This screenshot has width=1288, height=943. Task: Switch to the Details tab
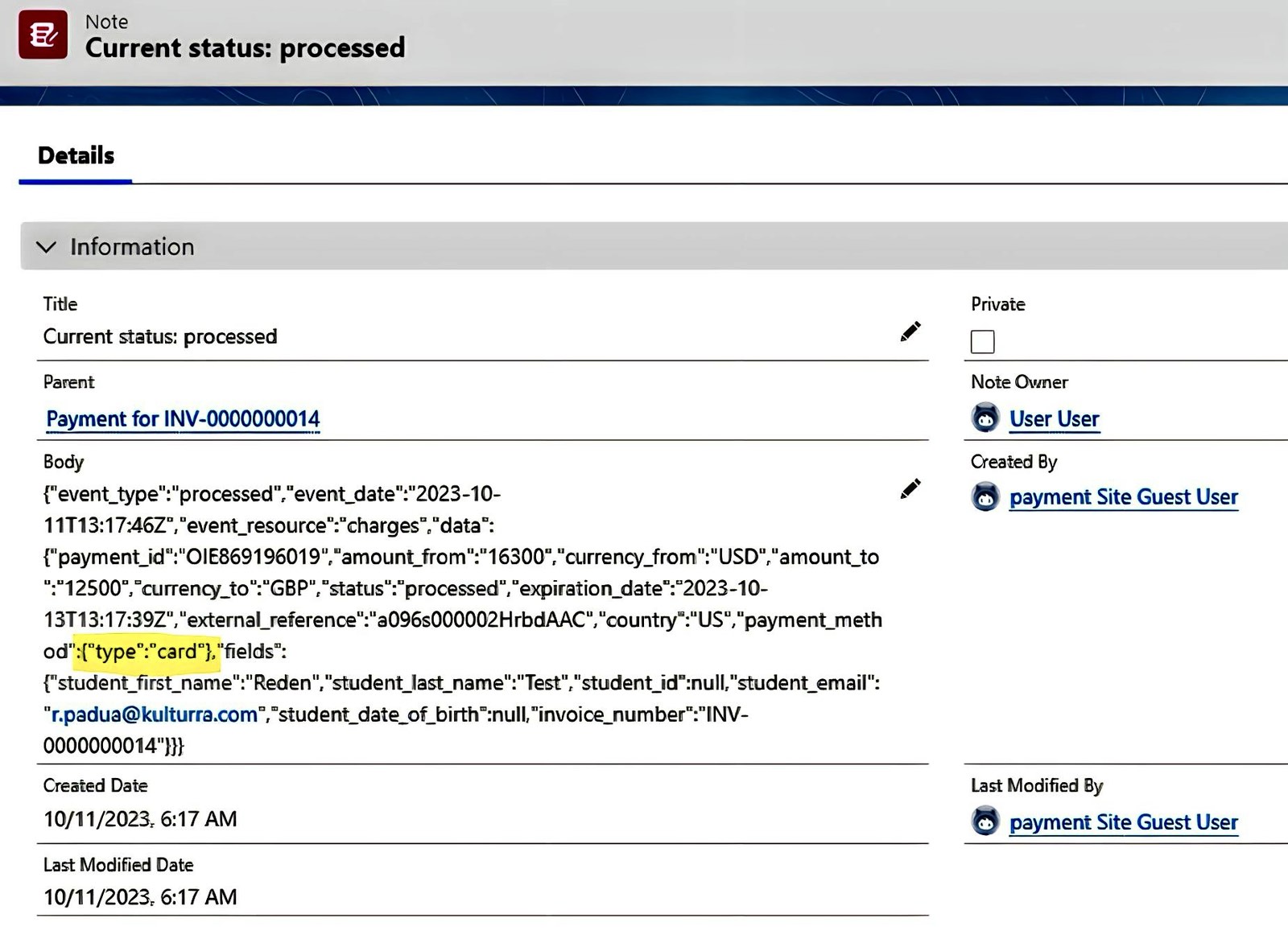point(76,156)
